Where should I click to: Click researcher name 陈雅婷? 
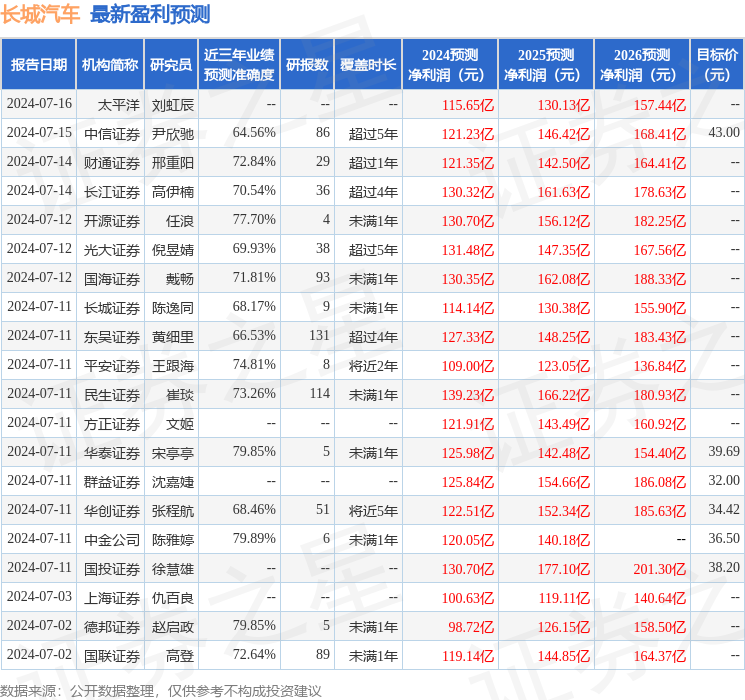(173, 540)
